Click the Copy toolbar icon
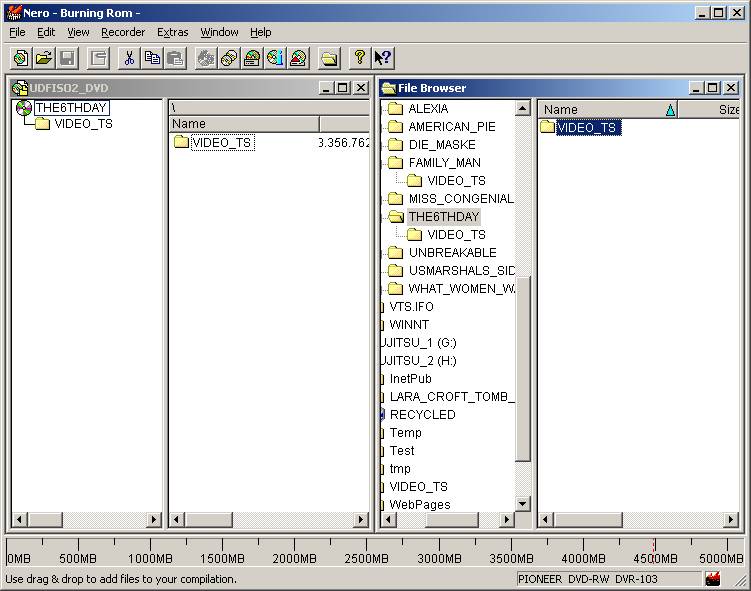This screenshot has width=751, height=591. [x=152, y=58]
